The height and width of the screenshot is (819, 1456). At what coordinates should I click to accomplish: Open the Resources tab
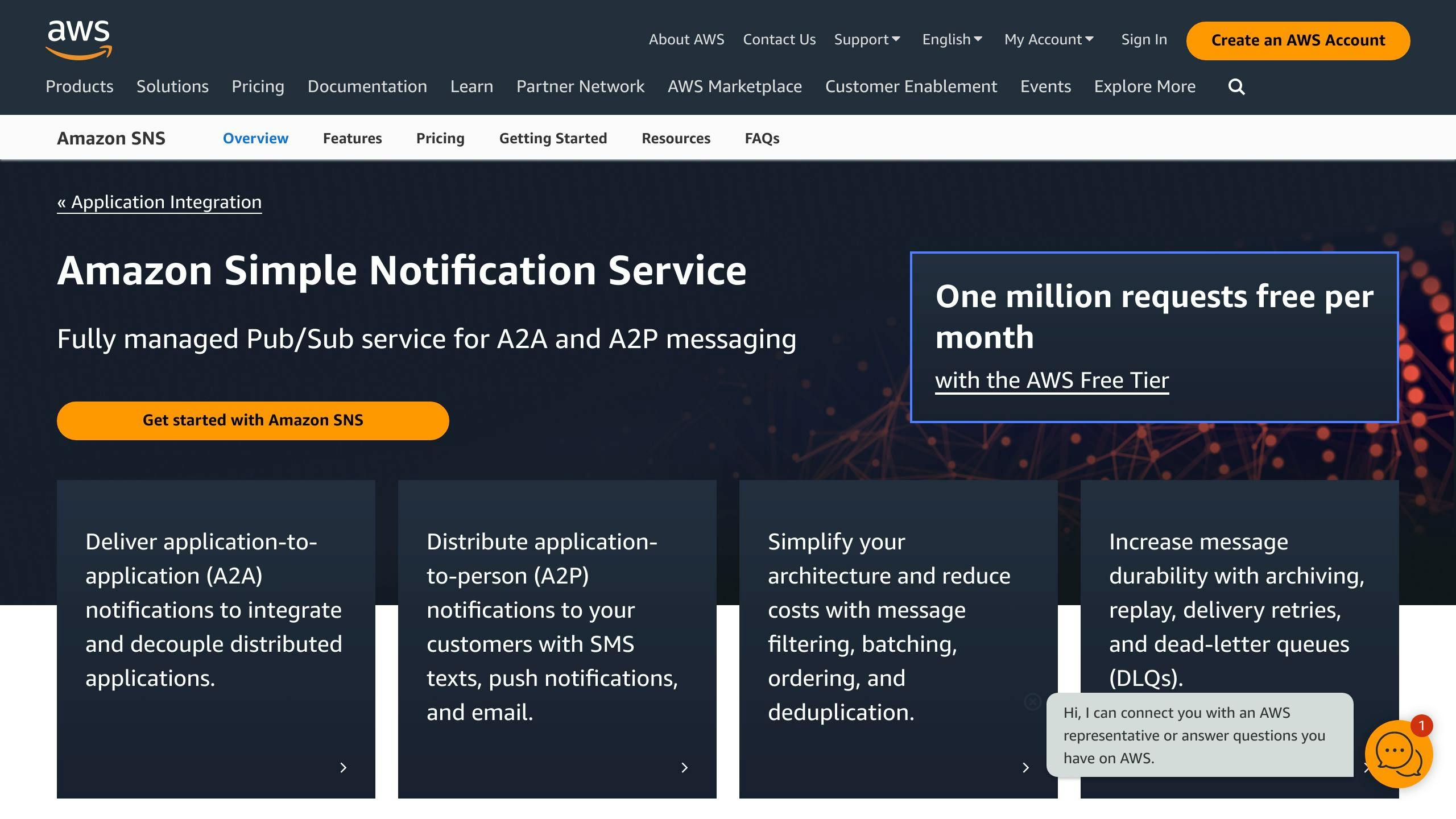[676, 138]
